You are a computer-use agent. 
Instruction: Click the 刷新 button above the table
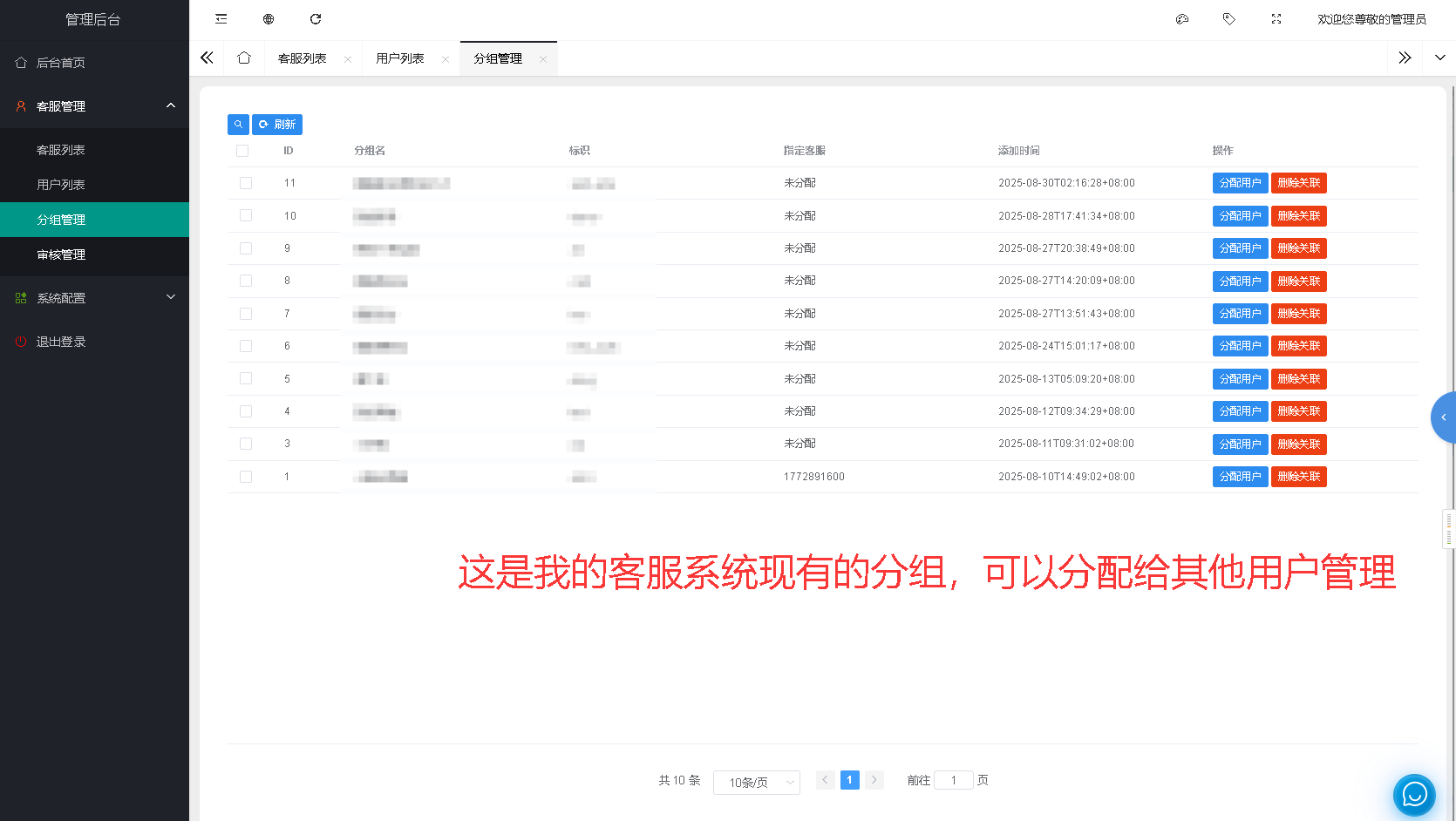(x=277, y=124)
